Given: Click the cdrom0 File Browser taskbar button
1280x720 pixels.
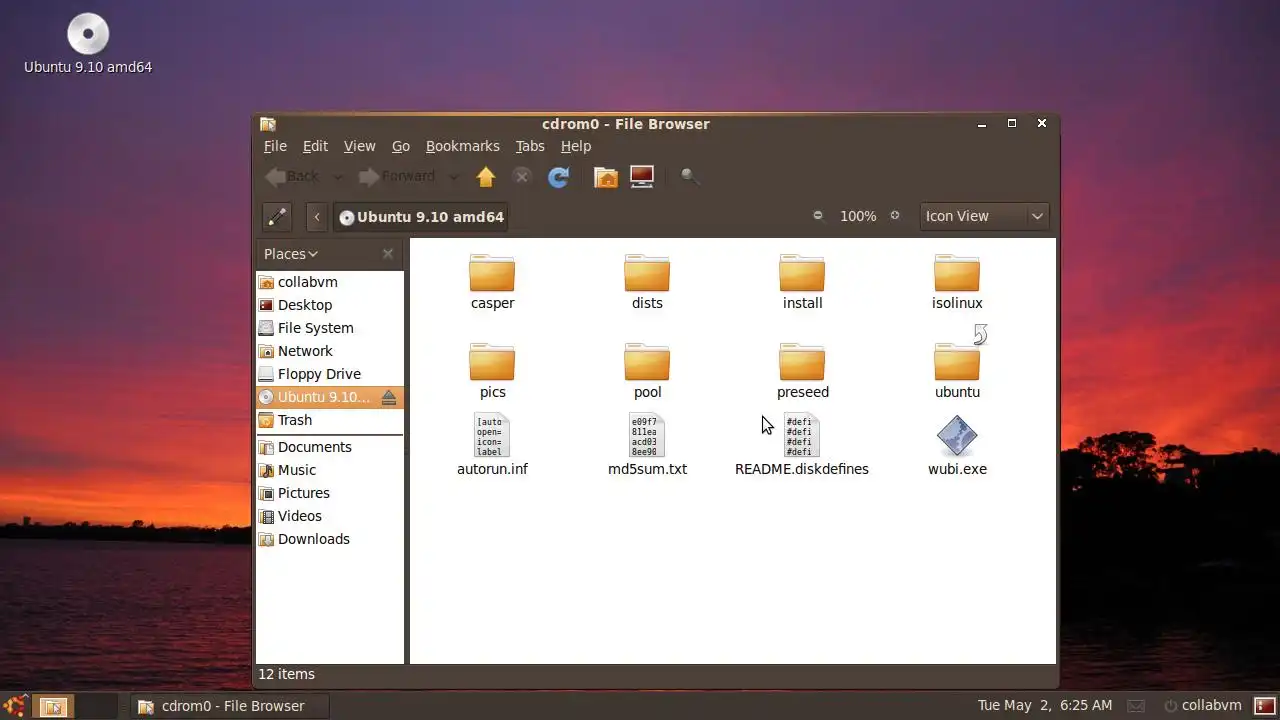Looking at the screenshot, I should pyautogui.click(x=229, y=706).
